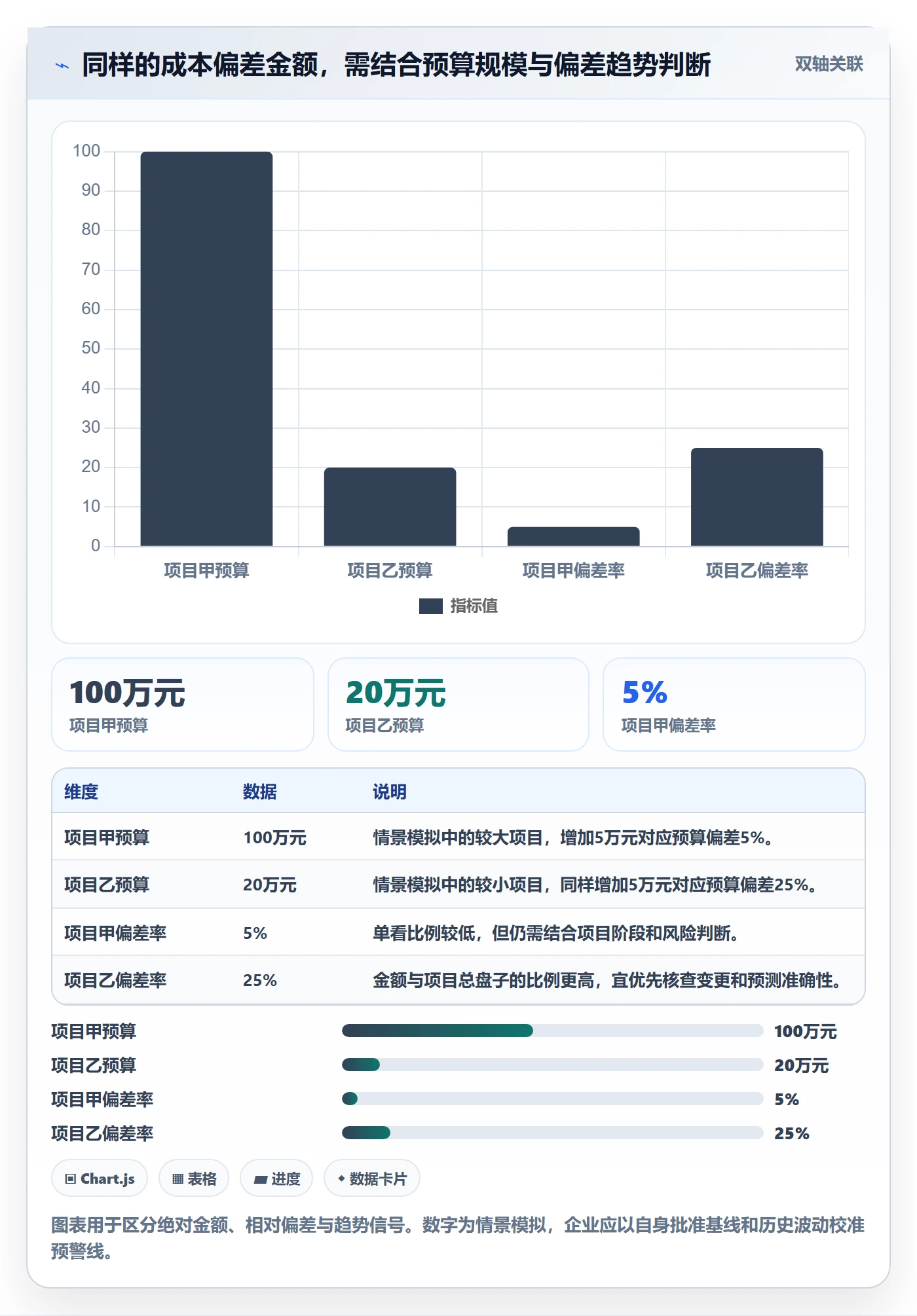The width and height of the screenshot is (917, 1316).
Task: Click the 表格 tag chip
Action: tap(194, 1179)
